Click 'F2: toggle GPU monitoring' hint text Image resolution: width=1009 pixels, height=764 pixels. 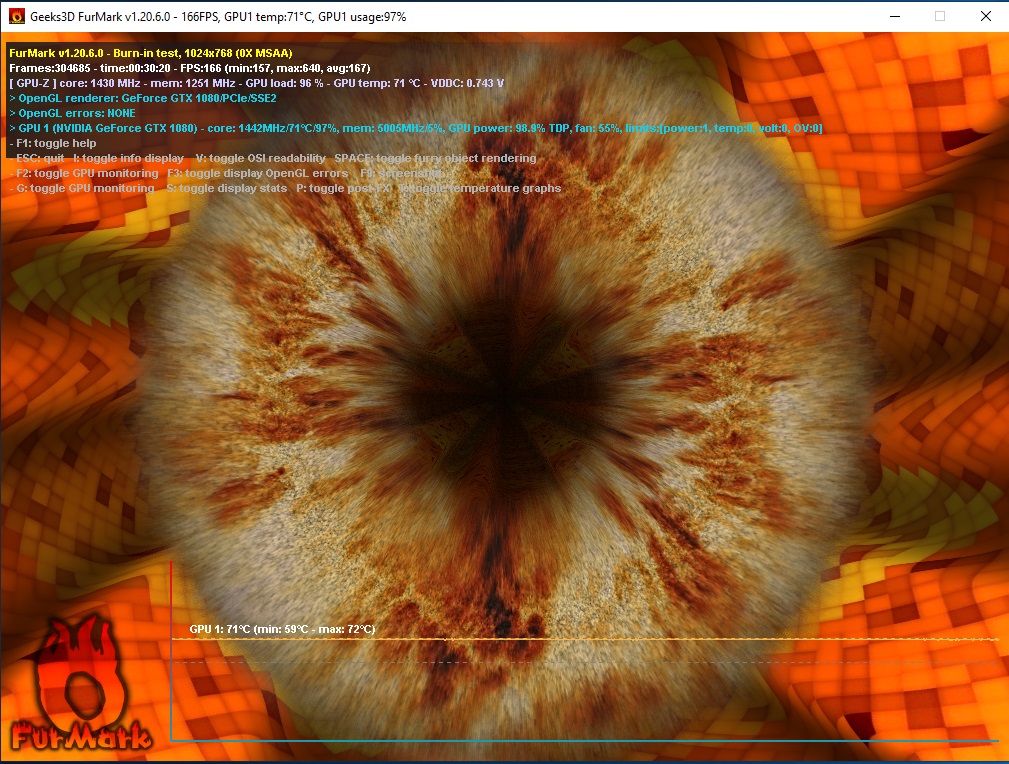coord(87,173)
